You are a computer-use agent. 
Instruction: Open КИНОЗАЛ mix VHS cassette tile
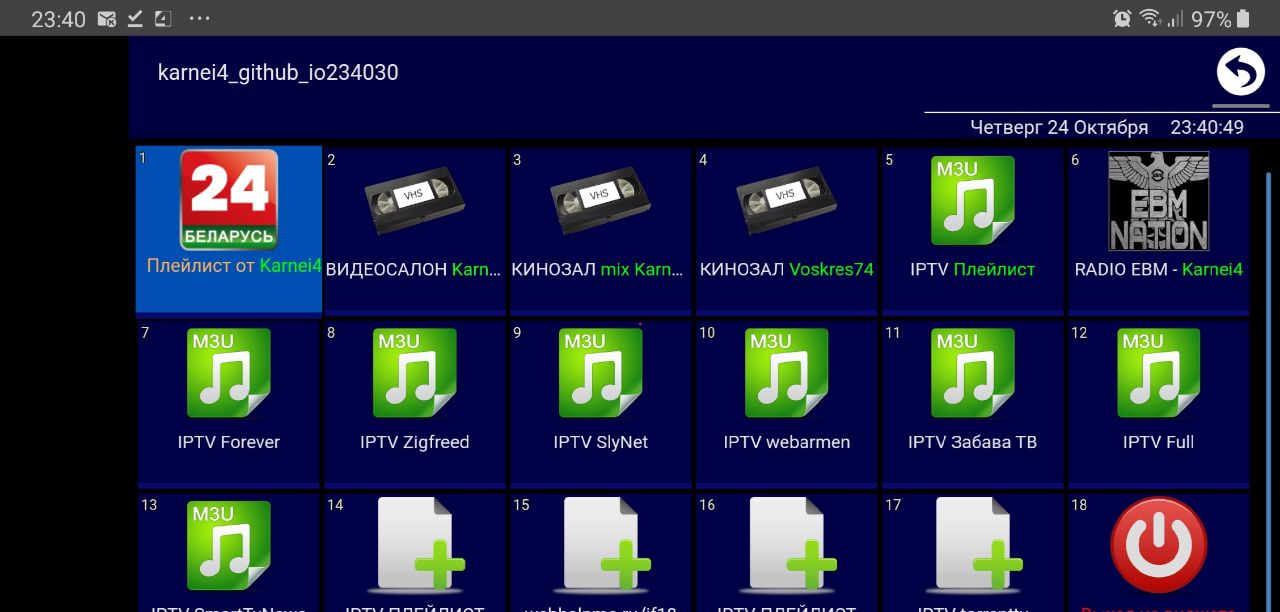point(601,230)
